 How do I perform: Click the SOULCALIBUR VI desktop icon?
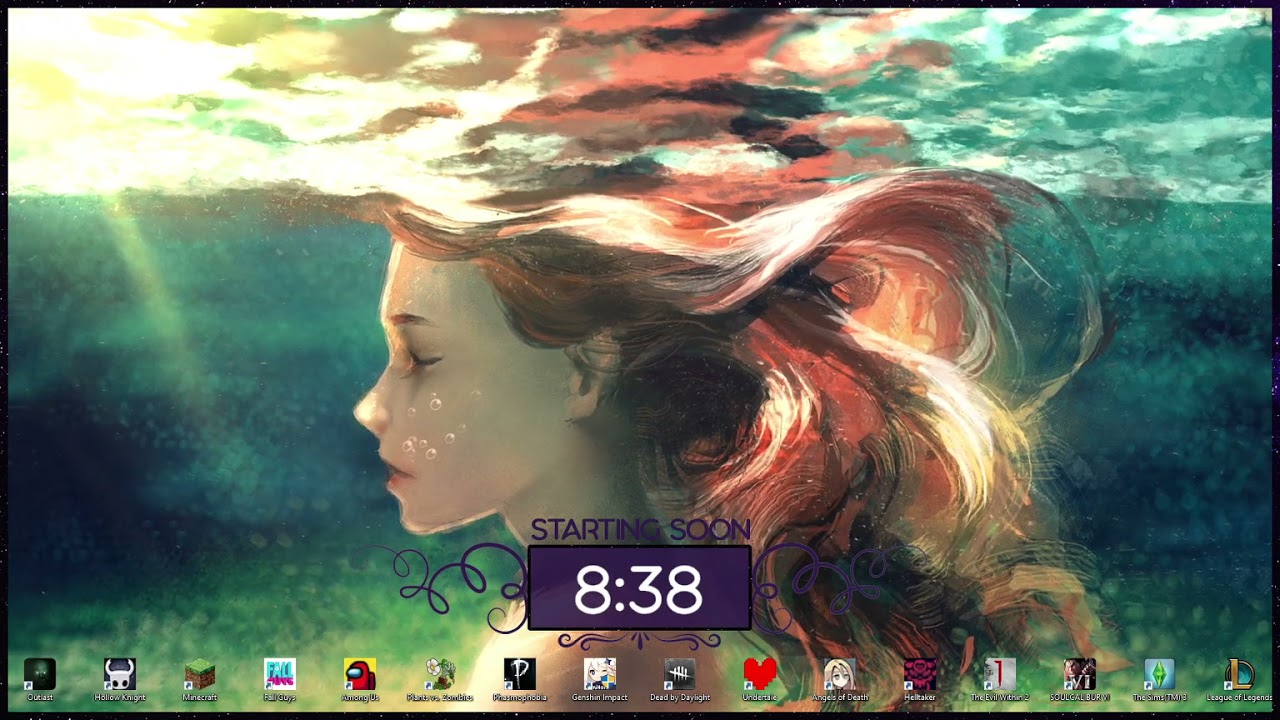point(1080,674)
